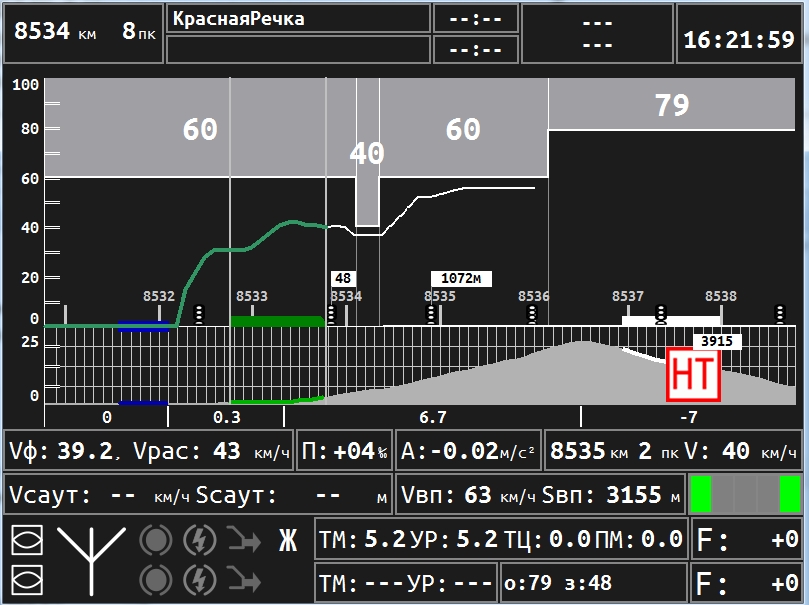Select the 79 speed limit block
Viewport: 809px width, 605px height.
coord(672,104)
